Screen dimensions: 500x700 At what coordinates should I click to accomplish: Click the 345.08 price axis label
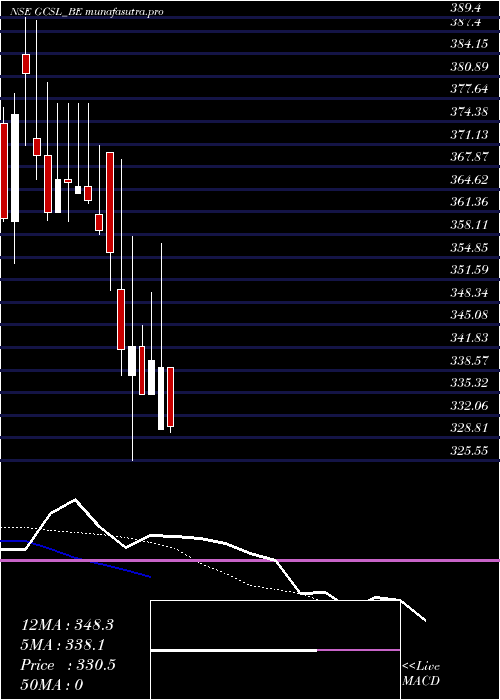coord(468,315)
